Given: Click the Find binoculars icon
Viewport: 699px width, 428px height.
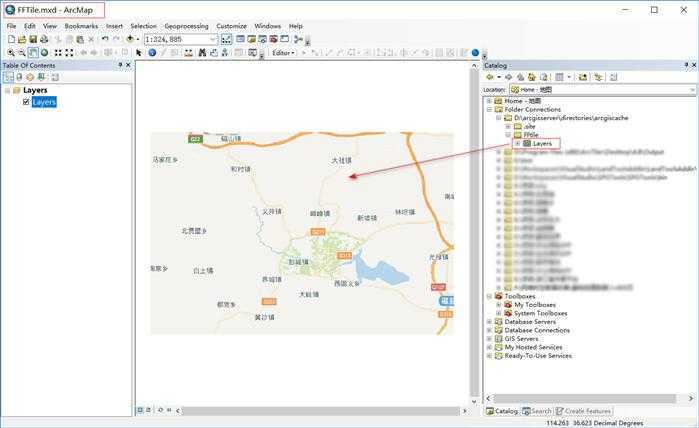Looking at the screenshot, I should click(202, 53).
